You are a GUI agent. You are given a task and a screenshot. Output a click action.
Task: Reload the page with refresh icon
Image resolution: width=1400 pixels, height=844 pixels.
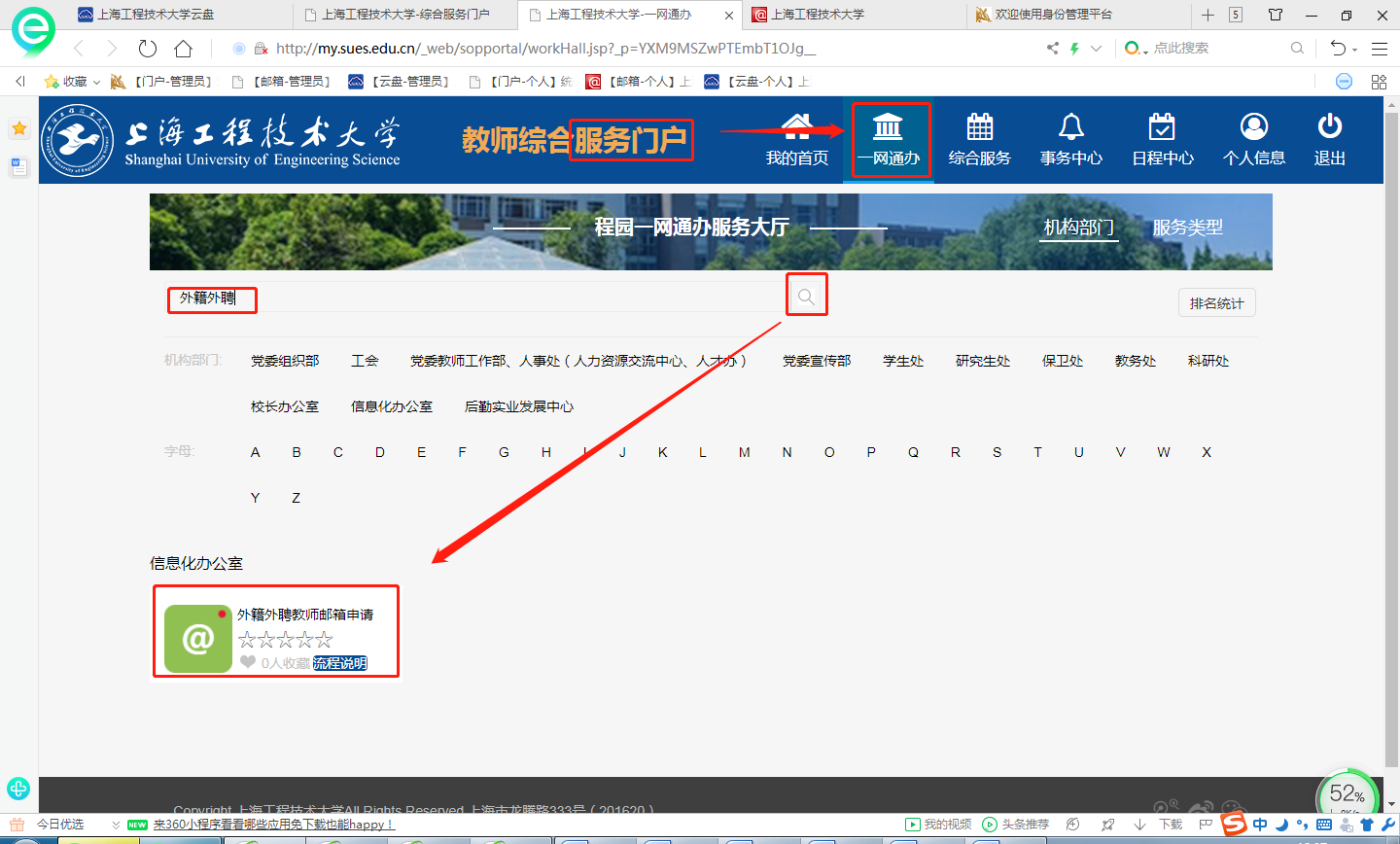pos(148,49)
